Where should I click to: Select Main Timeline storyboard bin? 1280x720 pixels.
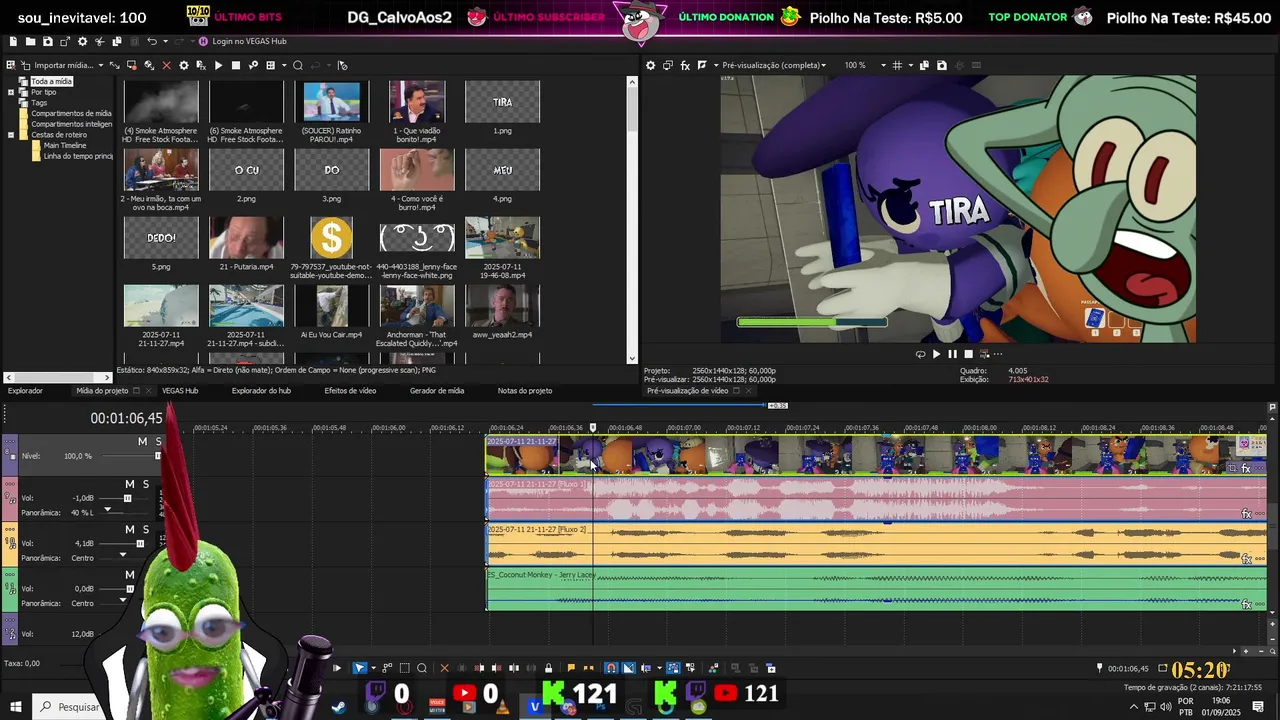click(x=65, y=145)
